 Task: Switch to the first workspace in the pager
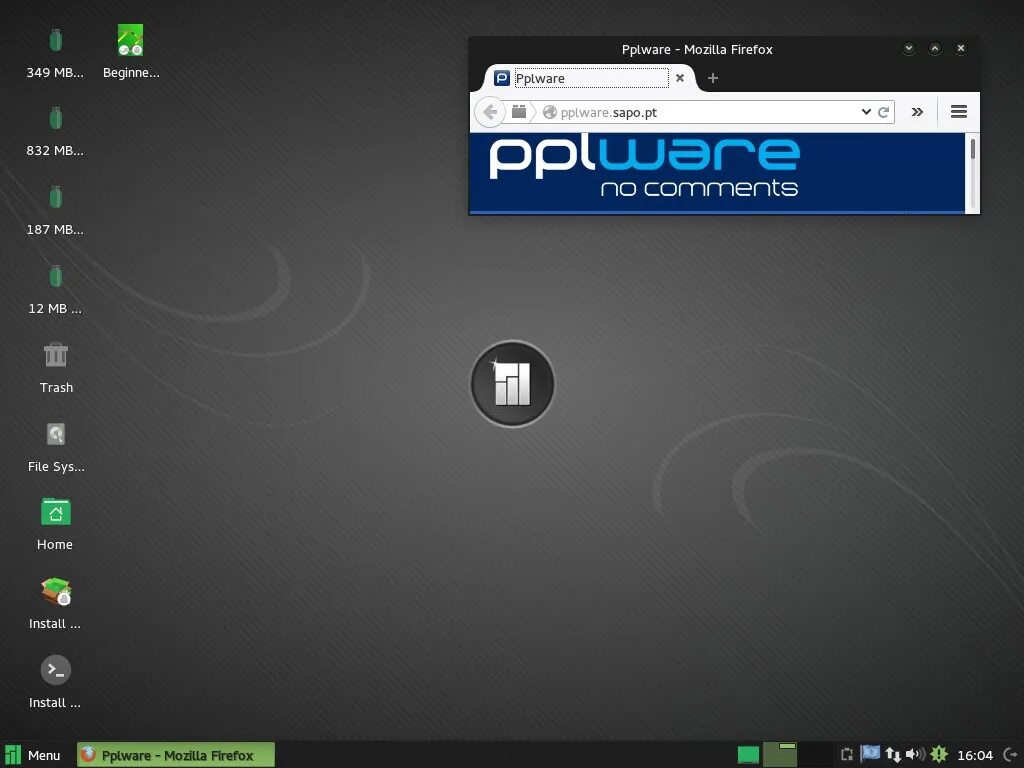click(x=780, y=755)
